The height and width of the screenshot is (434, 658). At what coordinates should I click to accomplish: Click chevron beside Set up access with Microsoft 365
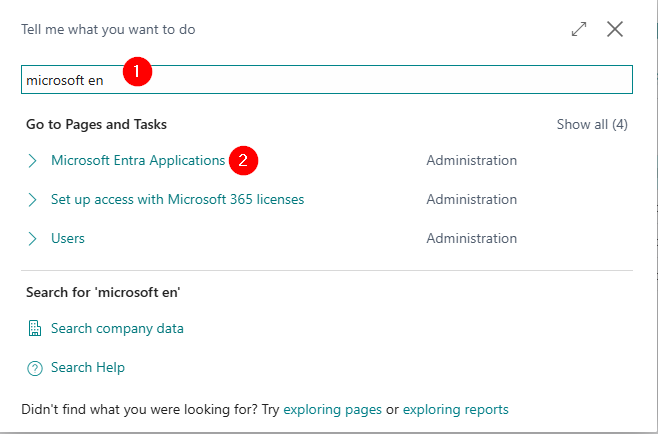pyautogui.click(x=32, y=199)
